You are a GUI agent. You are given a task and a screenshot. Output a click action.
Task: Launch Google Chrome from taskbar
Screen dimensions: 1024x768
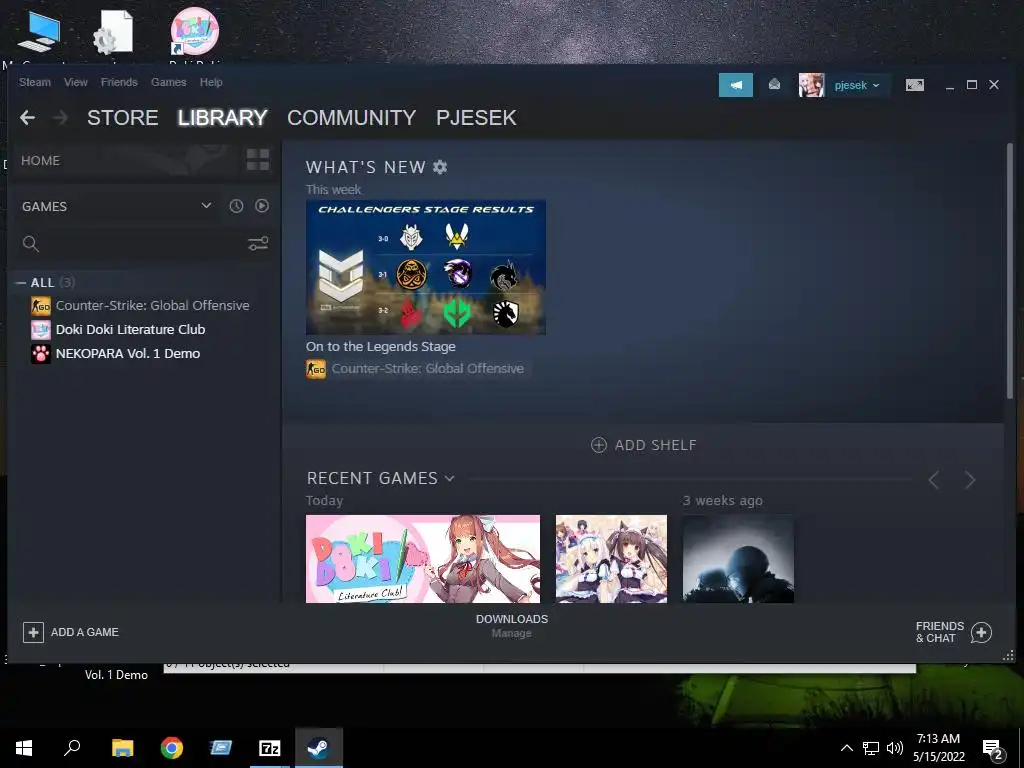tap(172, 748)
